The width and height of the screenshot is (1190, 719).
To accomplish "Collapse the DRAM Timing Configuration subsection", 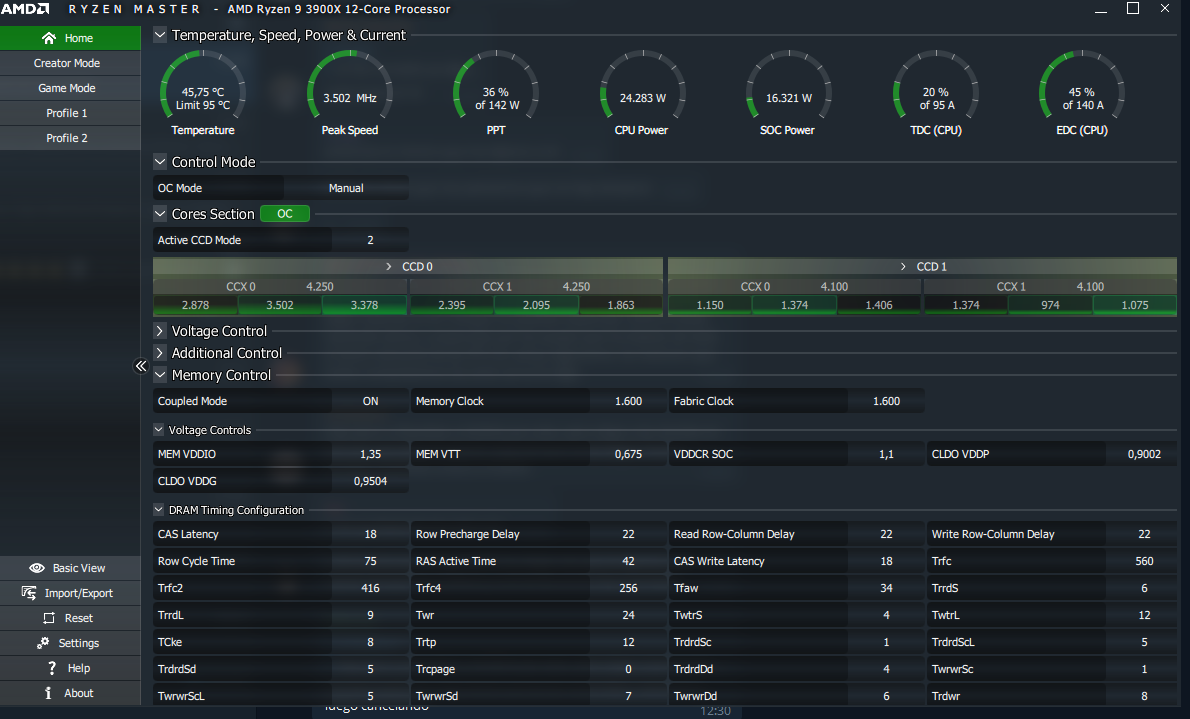I will coord(159,510).
